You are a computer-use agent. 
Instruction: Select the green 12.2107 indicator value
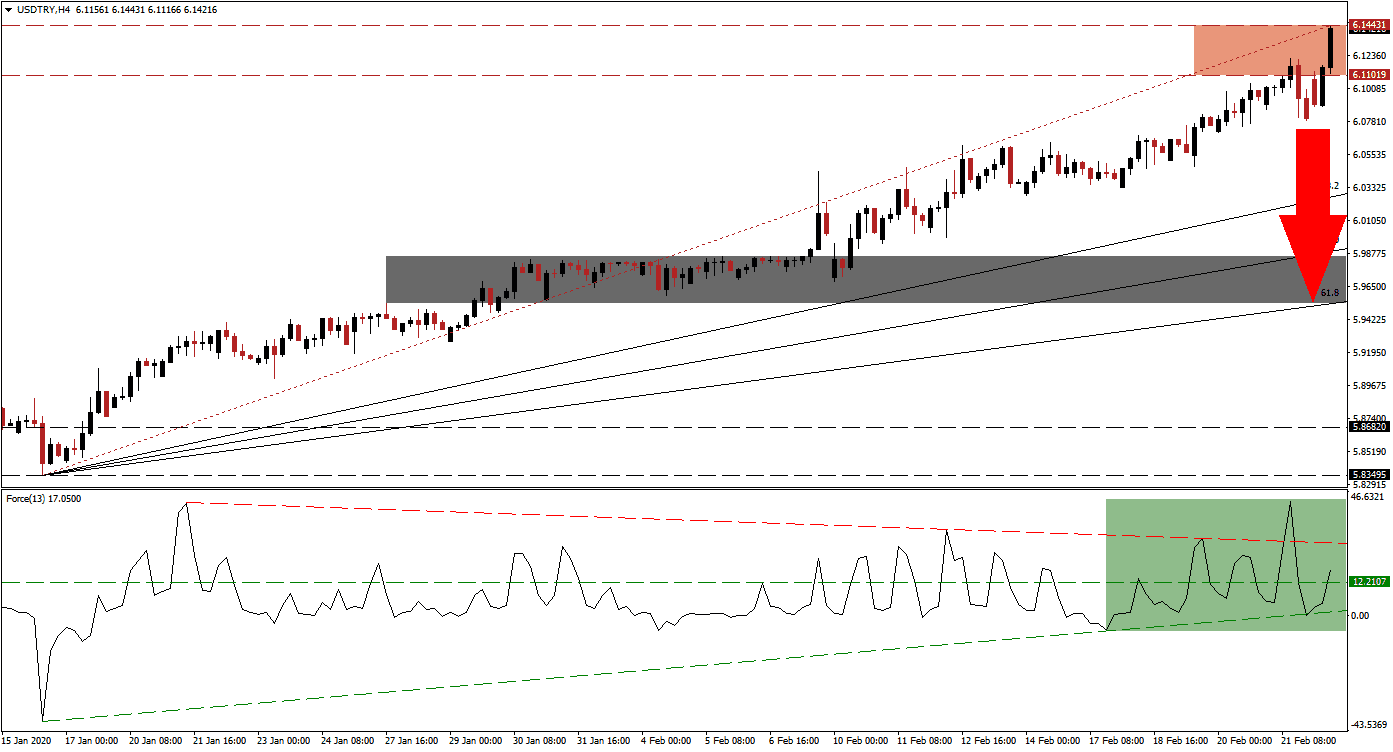[x=1368, y=580]
